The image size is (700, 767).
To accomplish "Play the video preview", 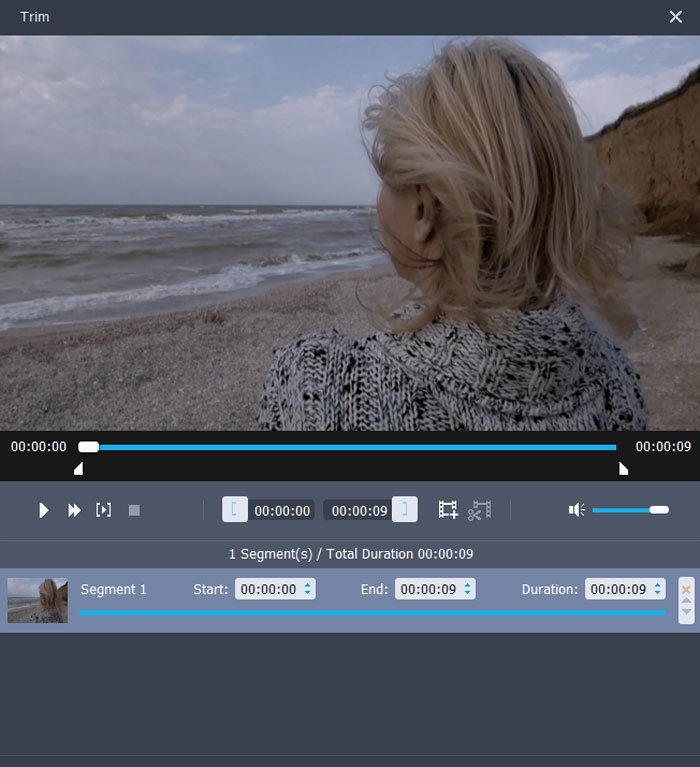I will point(44,510).
